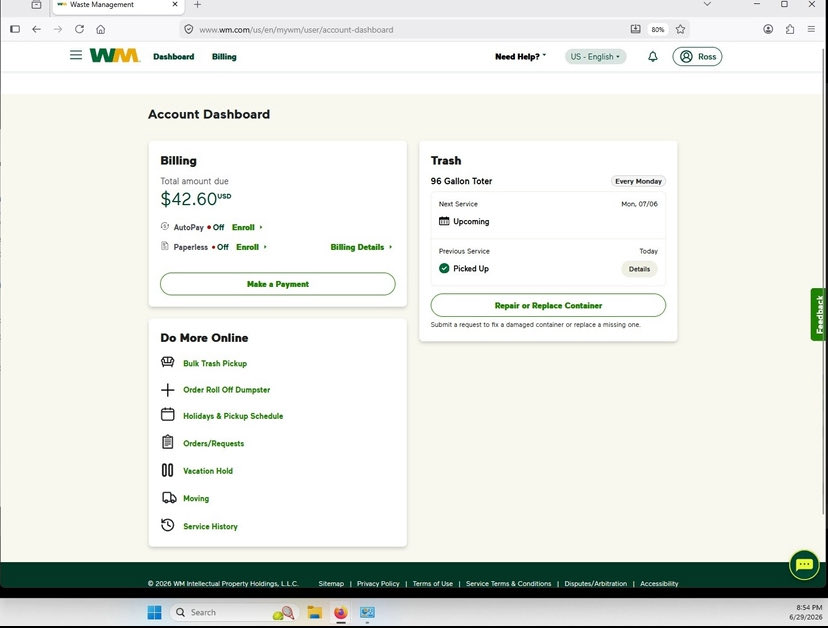This screenshot has width=828, height=628.
Task: Open Billing Details
Action: 361,247
